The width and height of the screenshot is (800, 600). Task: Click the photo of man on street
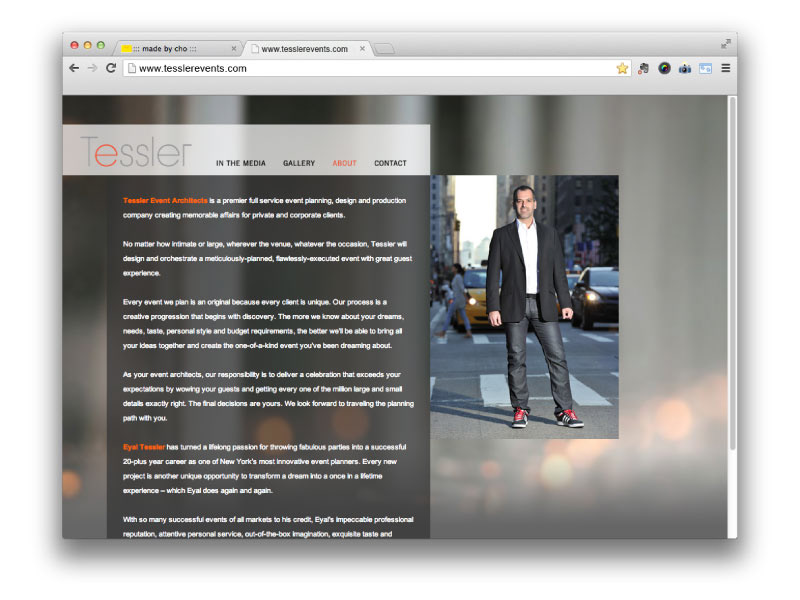coord(524,307)
